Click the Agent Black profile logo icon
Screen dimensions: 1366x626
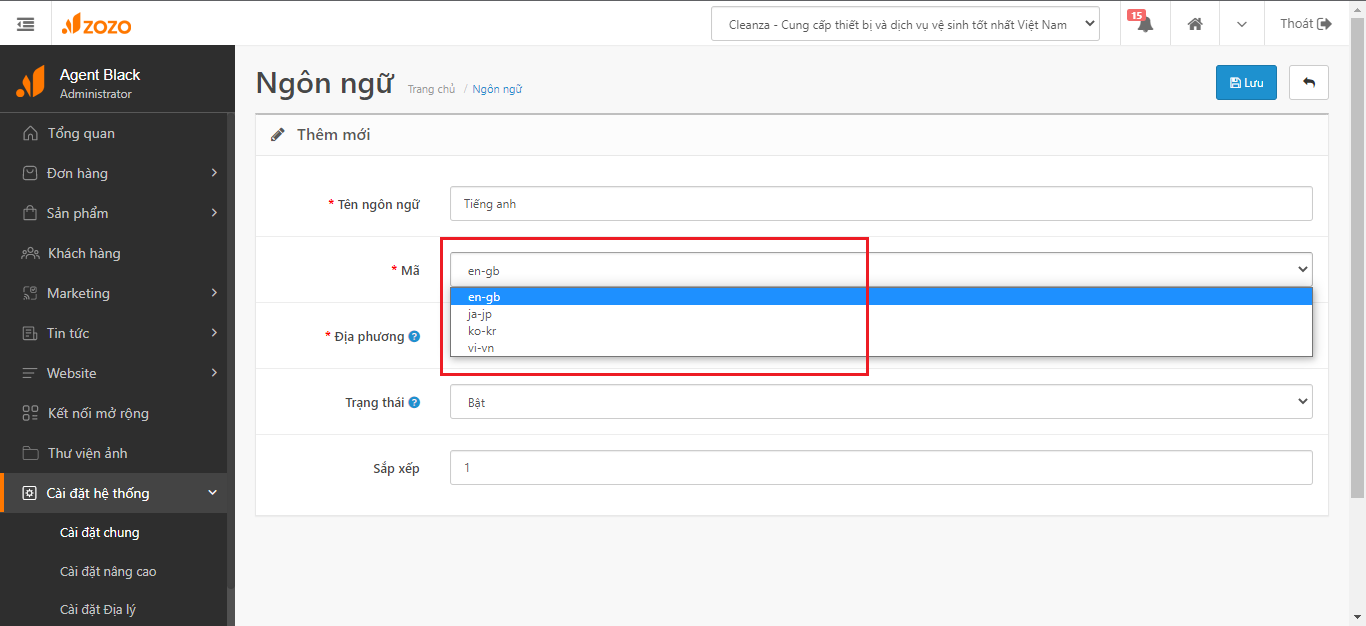[30, 81]
